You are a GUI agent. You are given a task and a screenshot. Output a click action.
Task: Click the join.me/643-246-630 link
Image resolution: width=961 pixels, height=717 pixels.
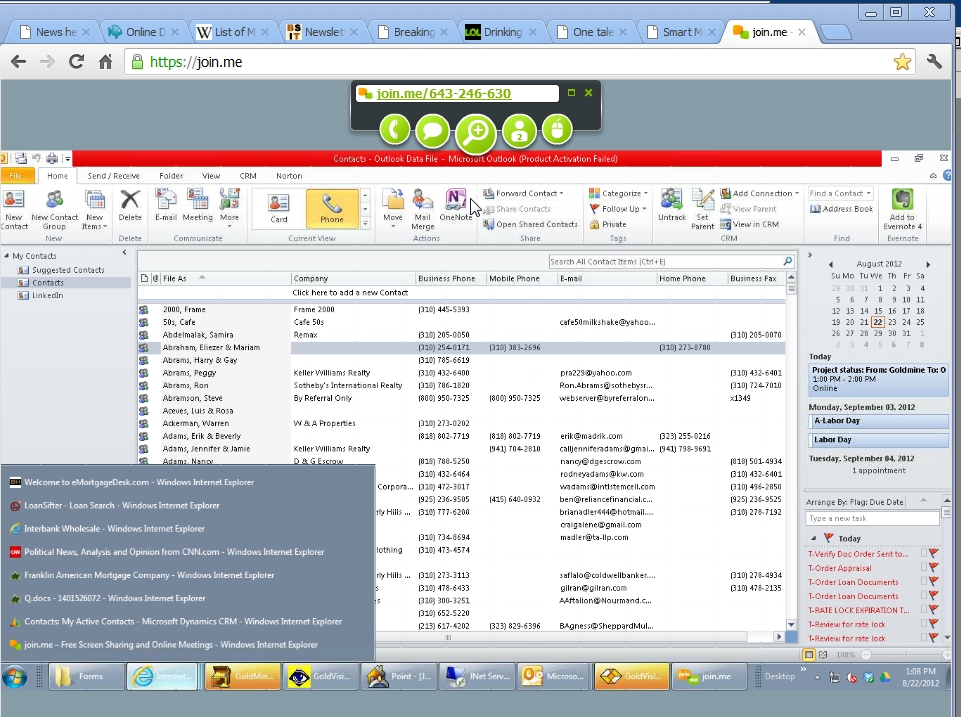point(444,94)
